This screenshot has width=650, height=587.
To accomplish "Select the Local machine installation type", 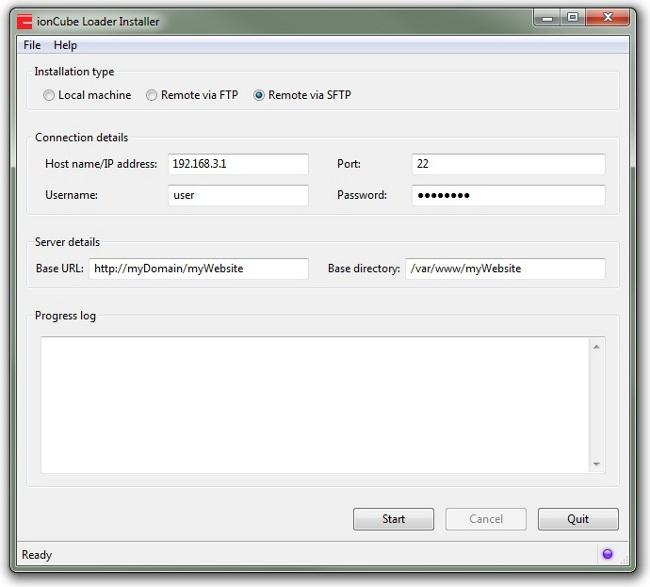I will tap(49, 96).
